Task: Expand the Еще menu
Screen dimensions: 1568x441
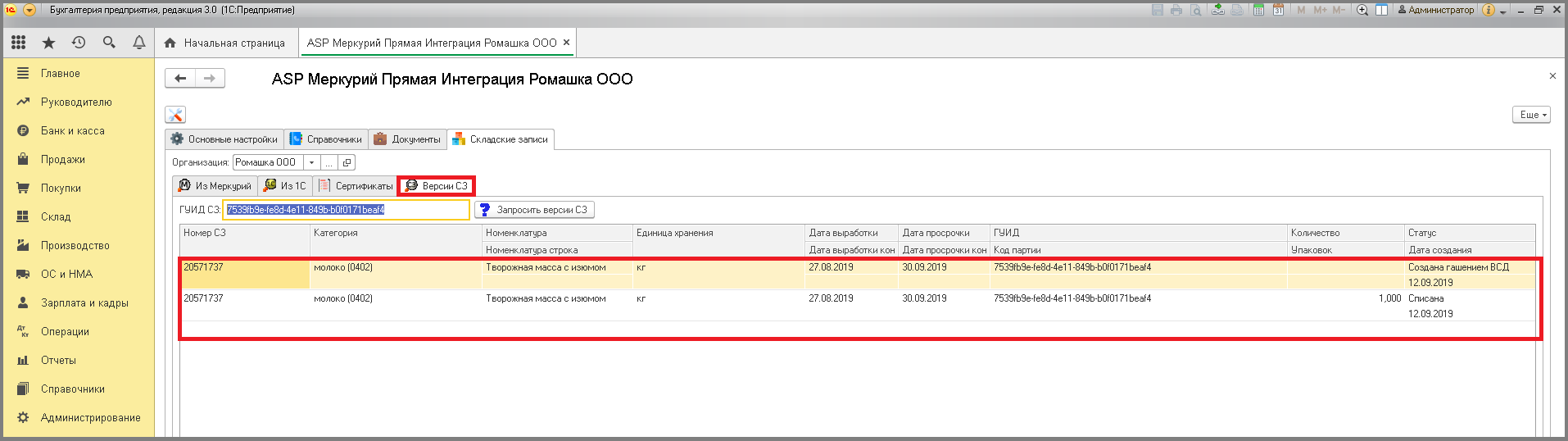Action: pyautogui.click(x=1532, y=115)
